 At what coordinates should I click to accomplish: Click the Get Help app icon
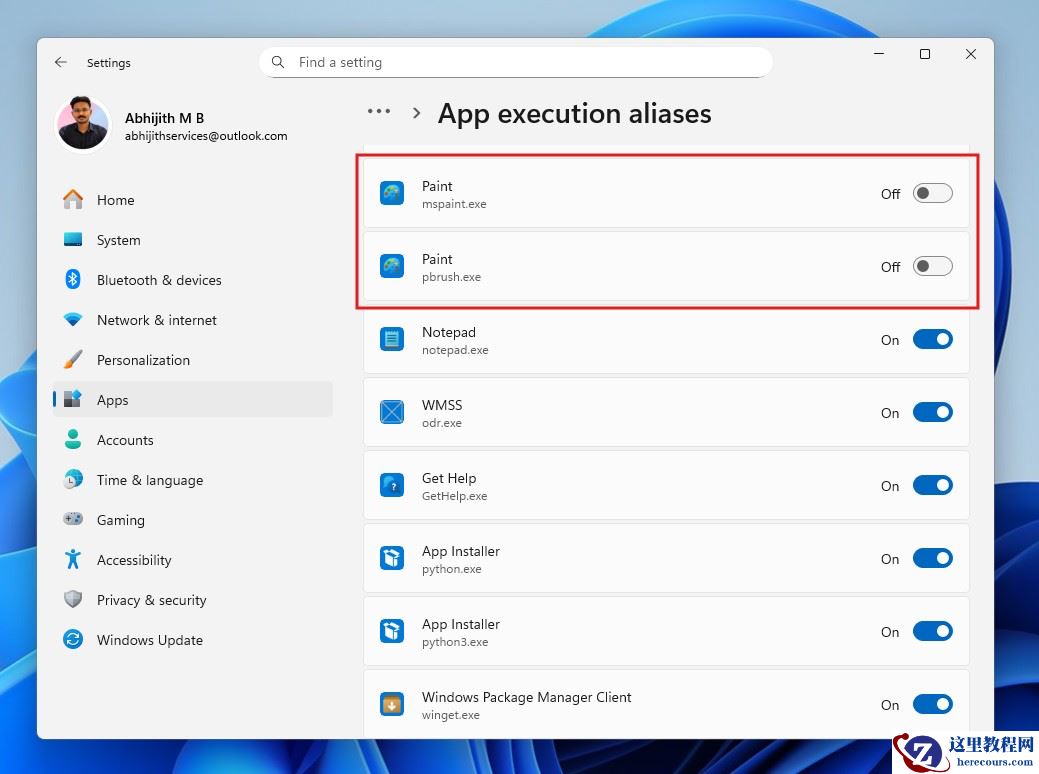point(392,485)
